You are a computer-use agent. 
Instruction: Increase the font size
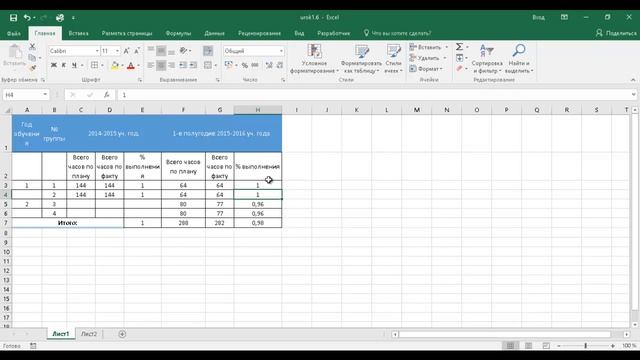127,51
